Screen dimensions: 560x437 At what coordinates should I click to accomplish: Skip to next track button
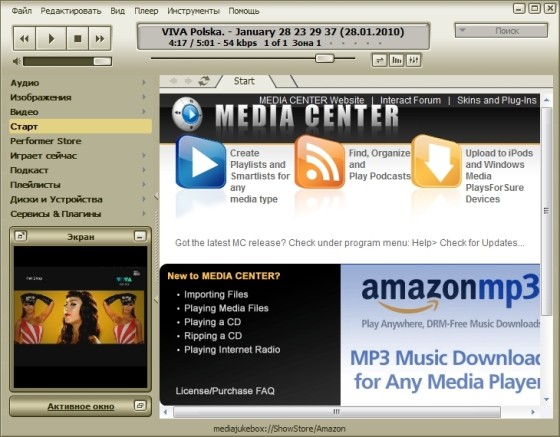pyautogui.click(x=100, y=38)
